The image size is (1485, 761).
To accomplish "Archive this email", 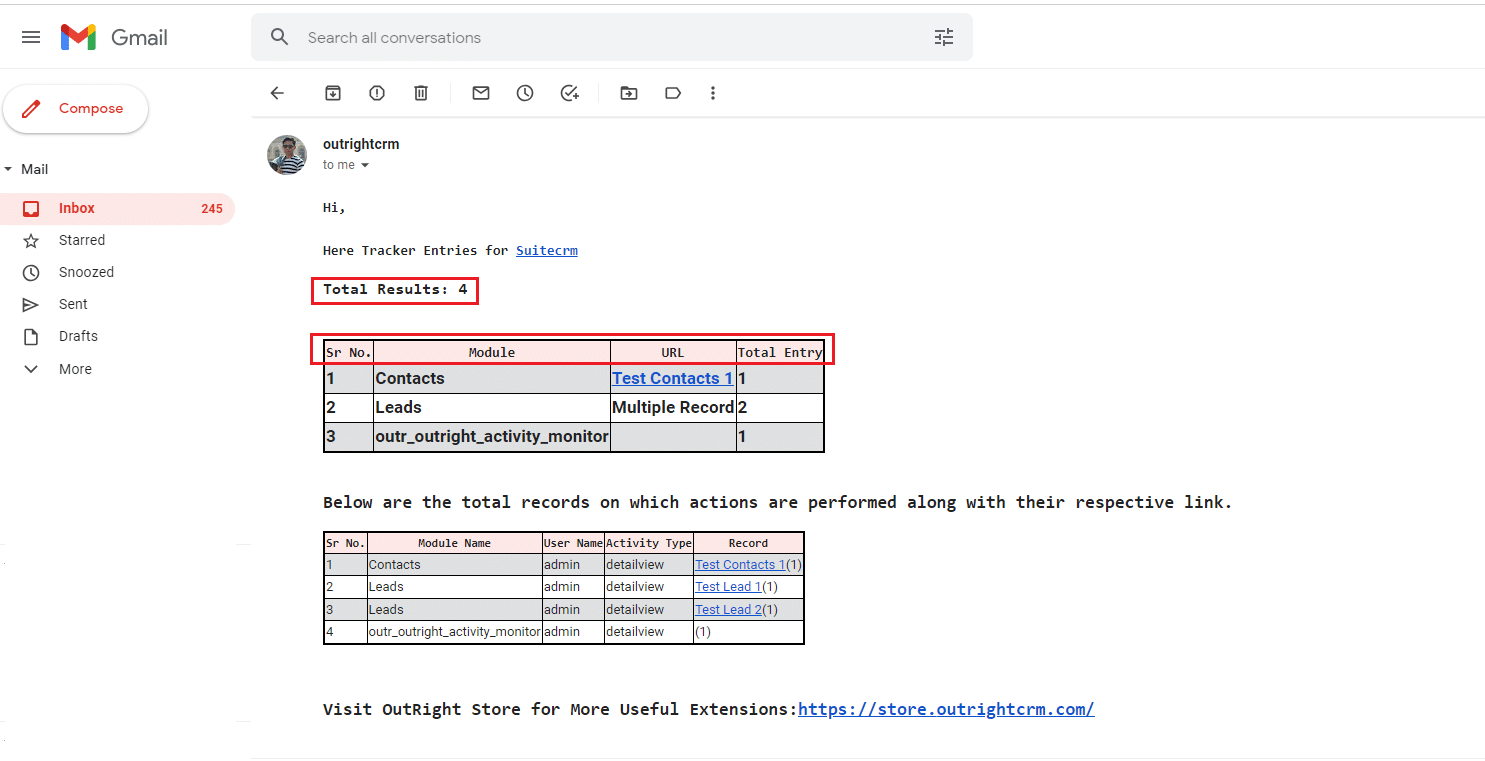I will coord(333,93).
